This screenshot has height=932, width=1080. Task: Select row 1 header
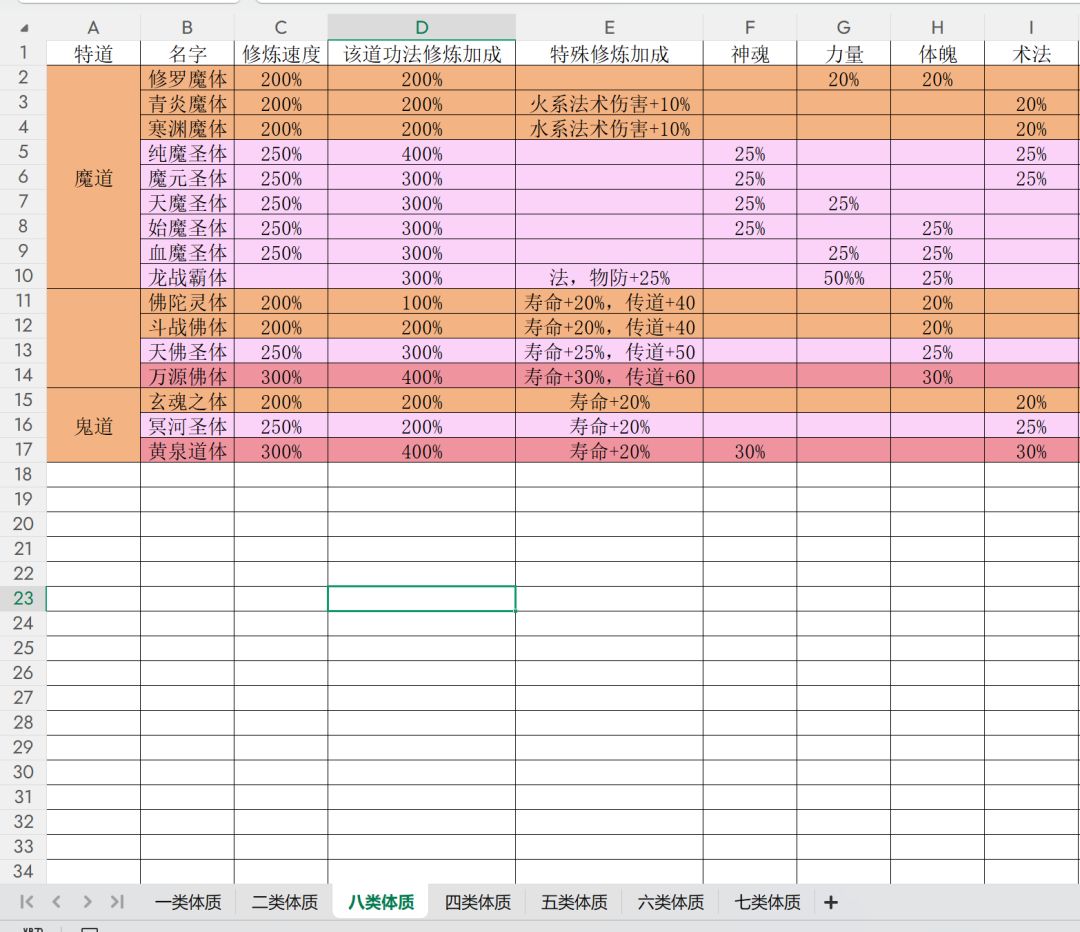click(x=23, y=53)
